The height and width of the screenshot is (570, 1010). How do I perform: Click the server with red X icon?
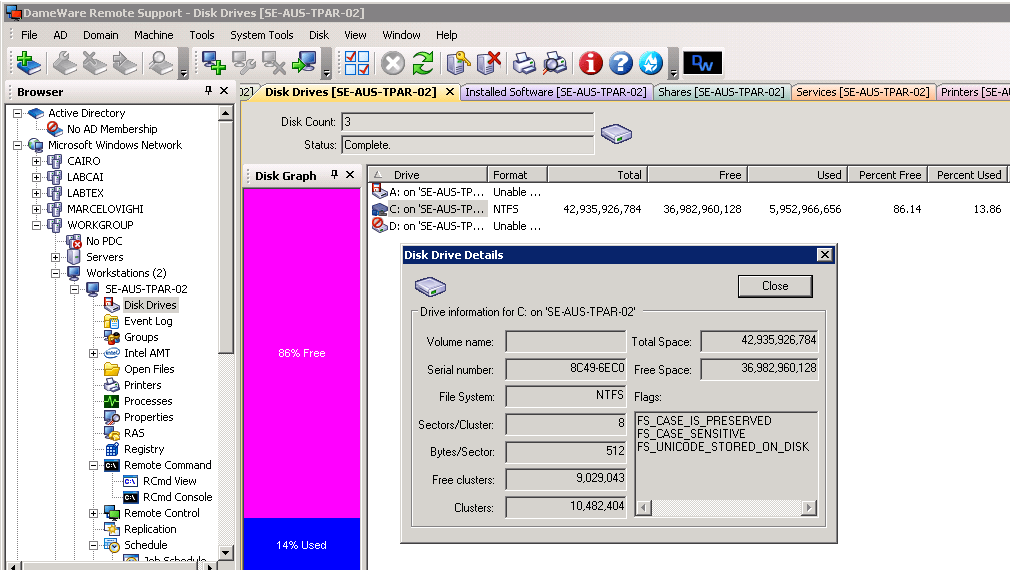tap(489, 62)
